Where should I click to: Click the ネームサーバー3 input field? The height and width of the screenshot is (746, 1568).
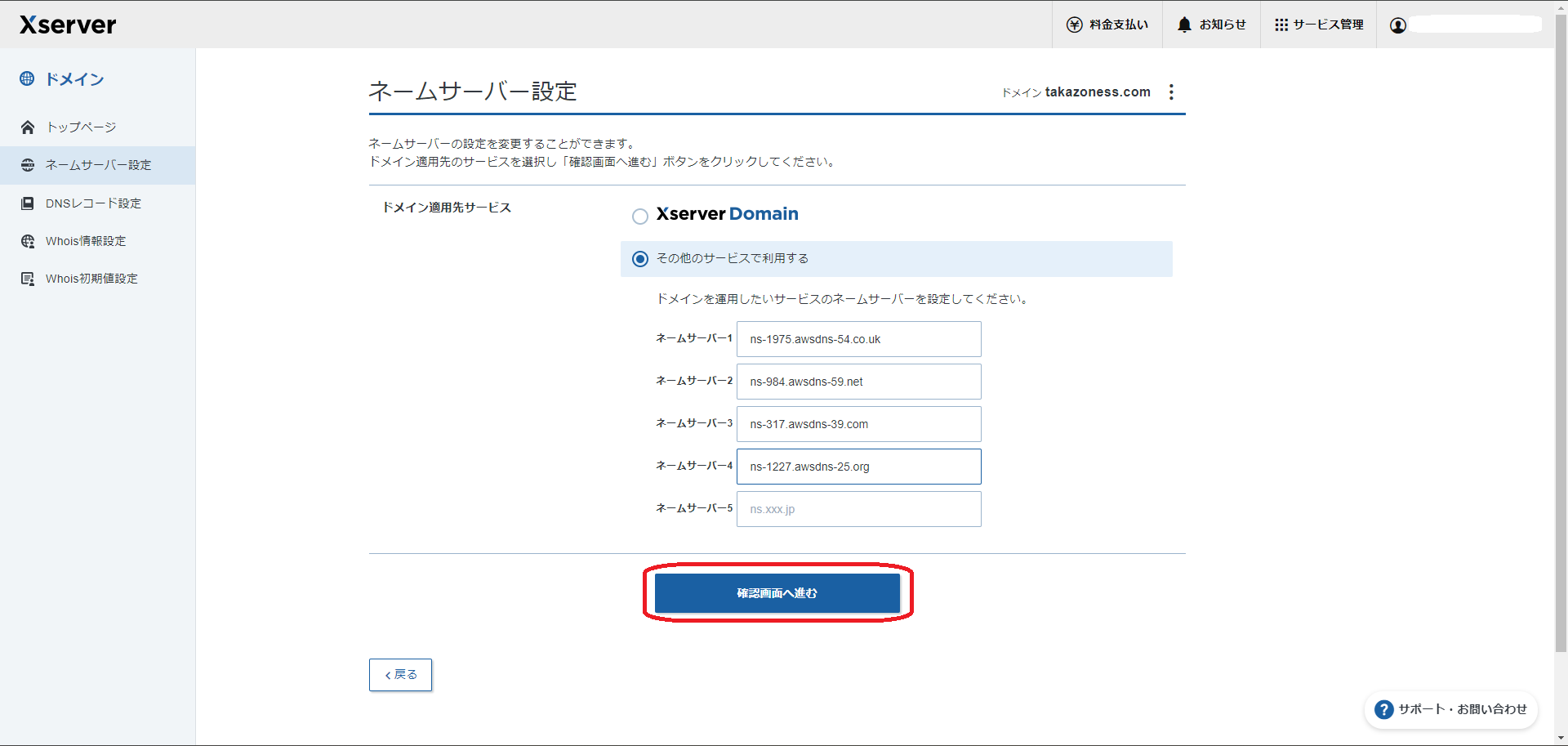(x=859, y=424)
